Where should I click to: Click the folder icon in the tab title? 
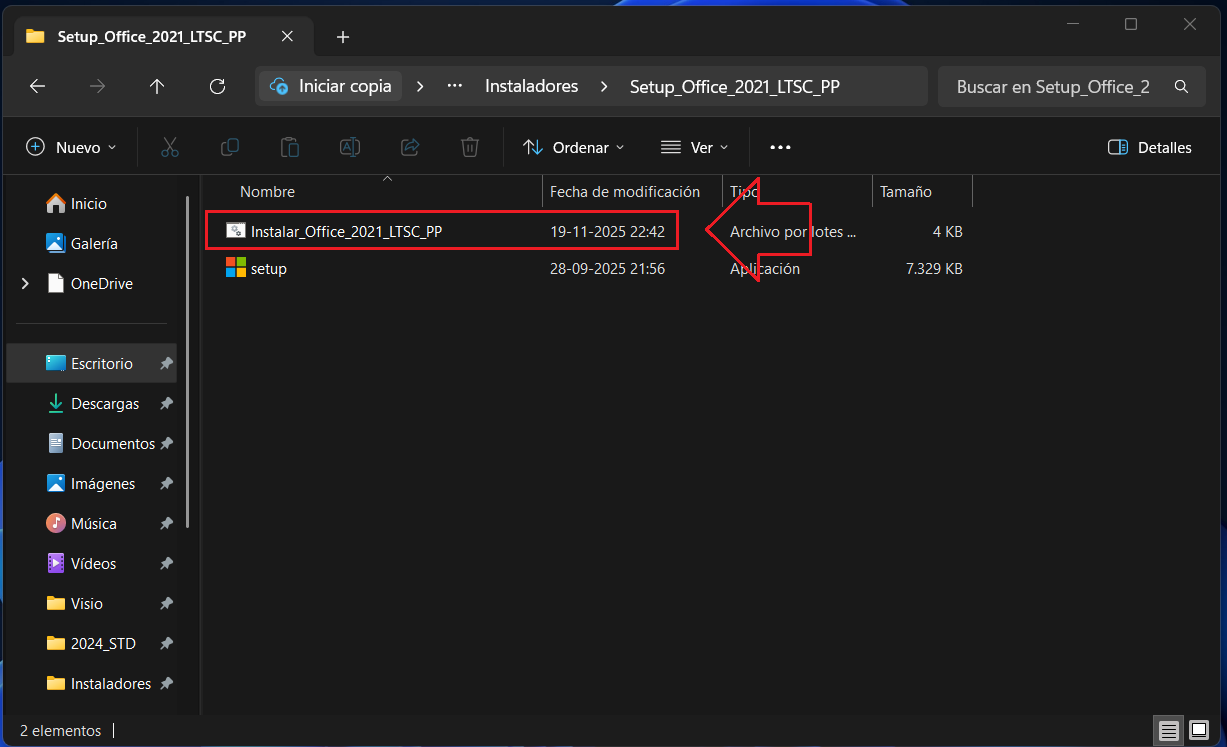click(36, 36)
